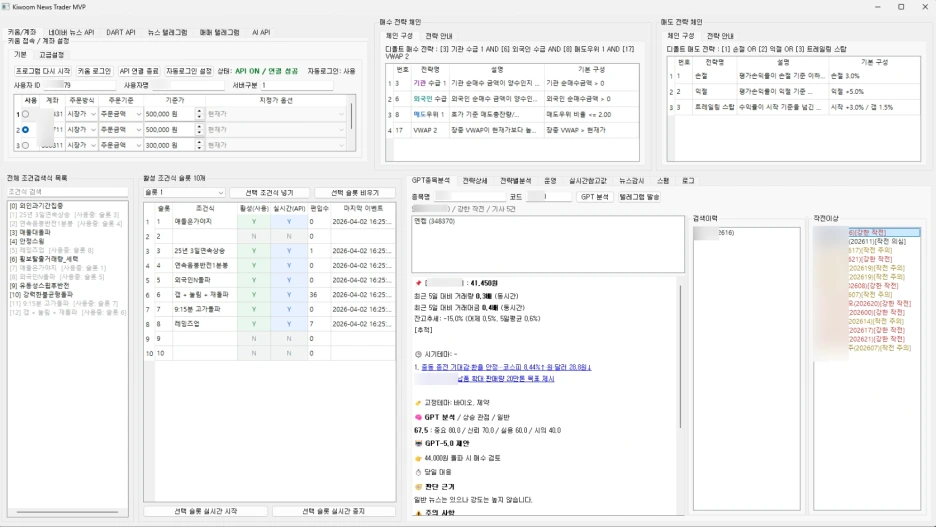Viewport: 936px width, 527px height.
Task: Open the sell-chain 전략 안내 tab
Action: tap(720, 36)
